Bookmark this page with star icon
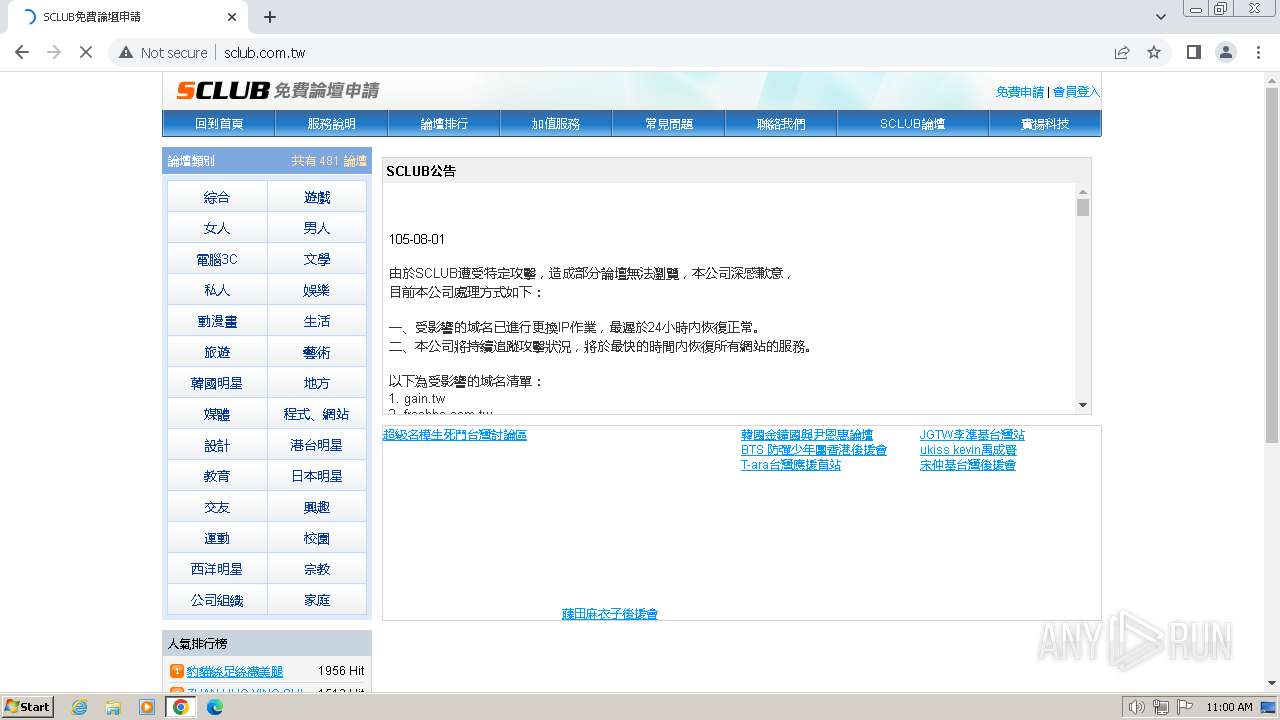This screenshot has width=1280, height=720. (x=1154, y=53)
